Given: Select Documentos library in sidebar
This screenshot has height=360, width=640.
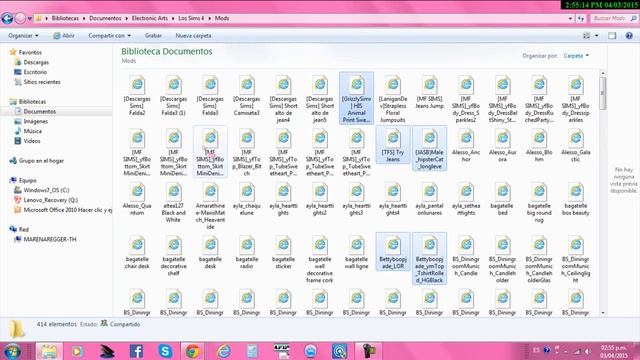Looking at the screenshot, I should pos(40,111).
